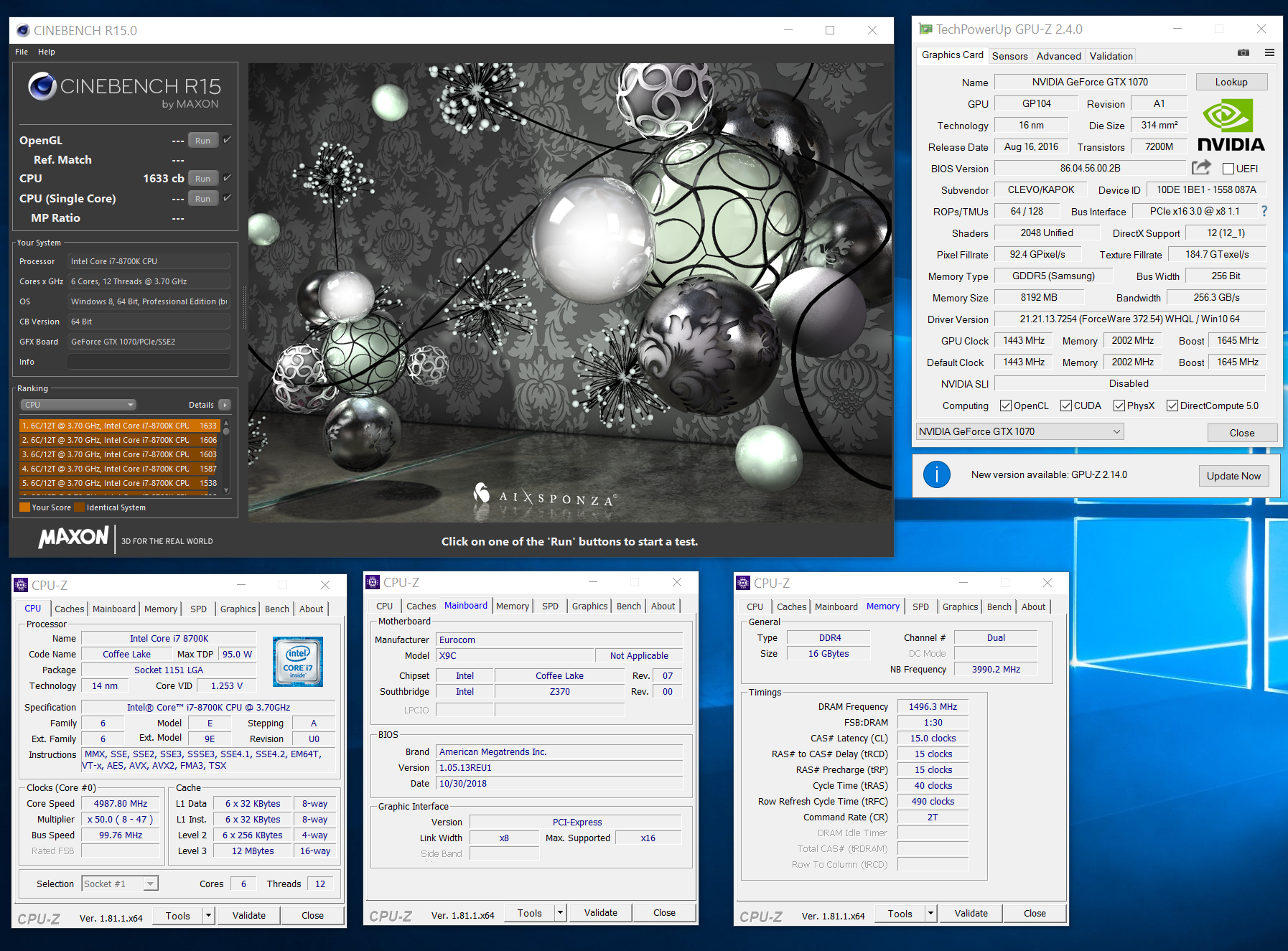
Task: Click the Cinebench R15 logo sphere
Action: tap(42, 86)
